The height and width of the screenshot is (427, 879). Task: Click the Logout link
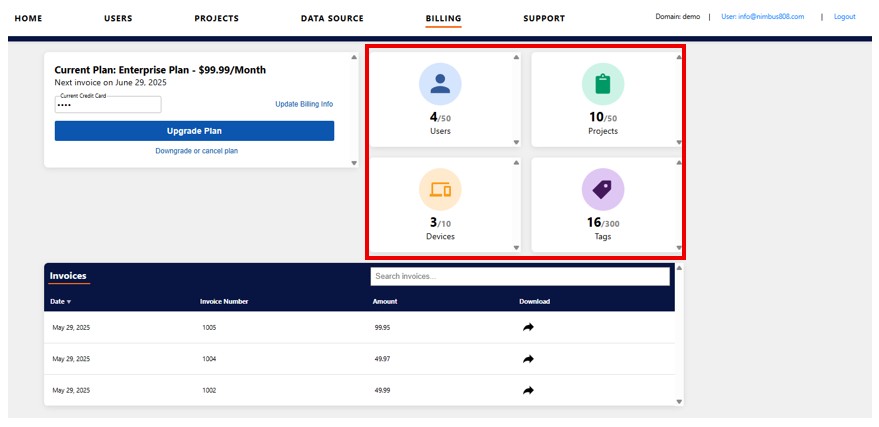(x=844, y=17)
